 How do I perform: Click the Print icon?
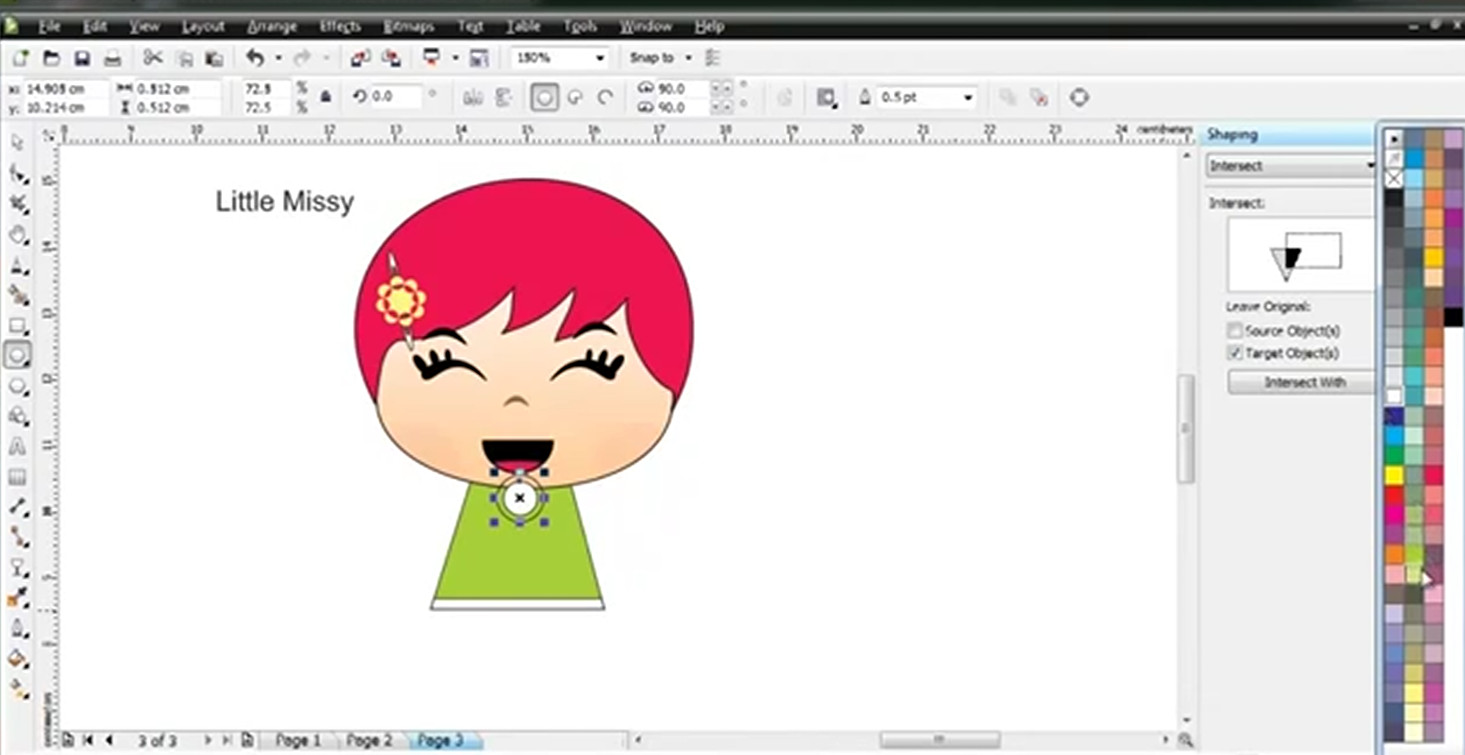tap(113, 58)
